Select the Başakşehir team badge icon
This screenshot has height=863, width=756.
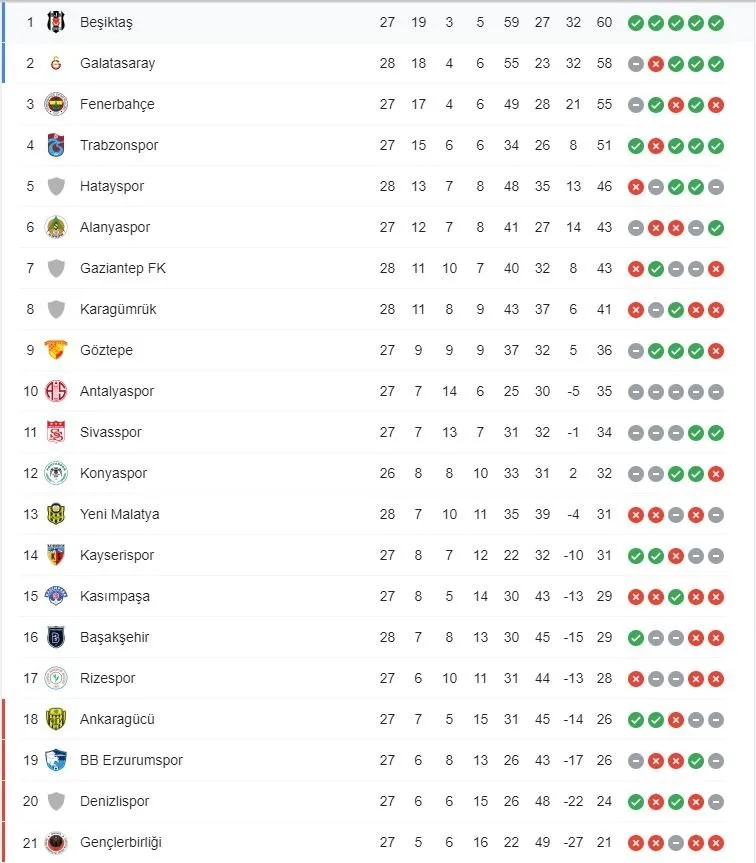56,637
